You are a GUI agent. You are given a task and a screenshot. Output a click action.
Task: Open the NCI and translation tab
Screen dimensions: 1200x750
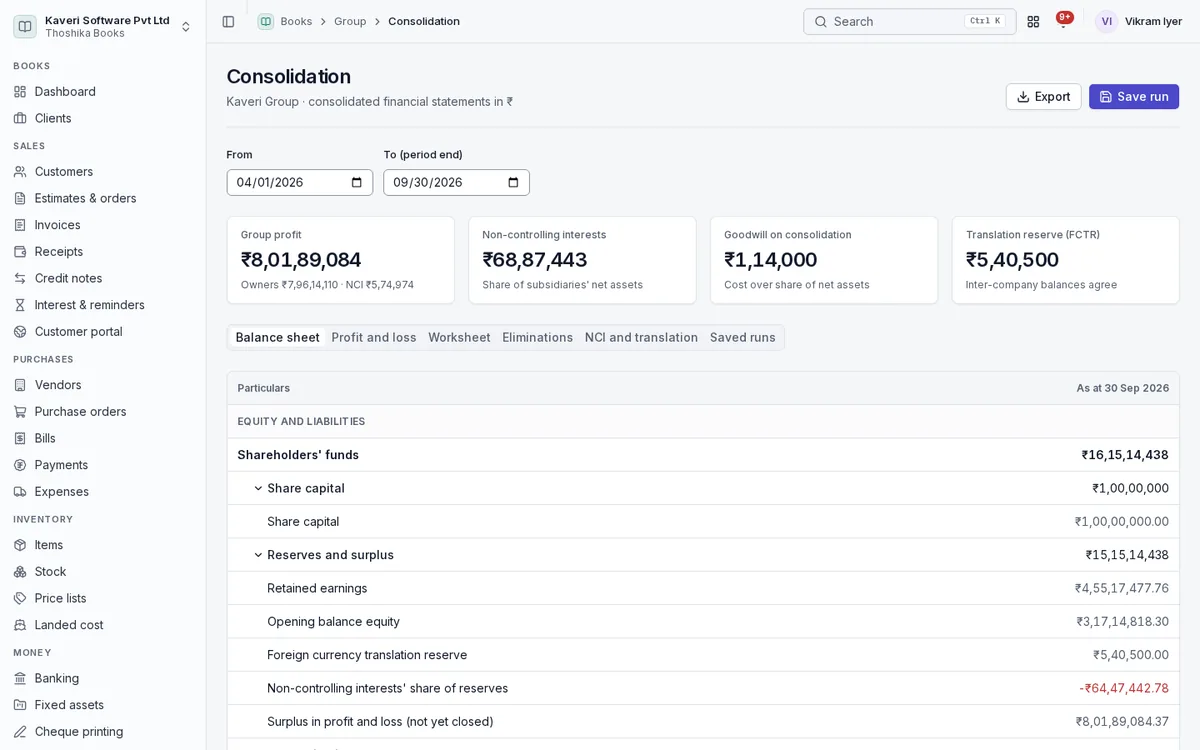coord(641,337)
